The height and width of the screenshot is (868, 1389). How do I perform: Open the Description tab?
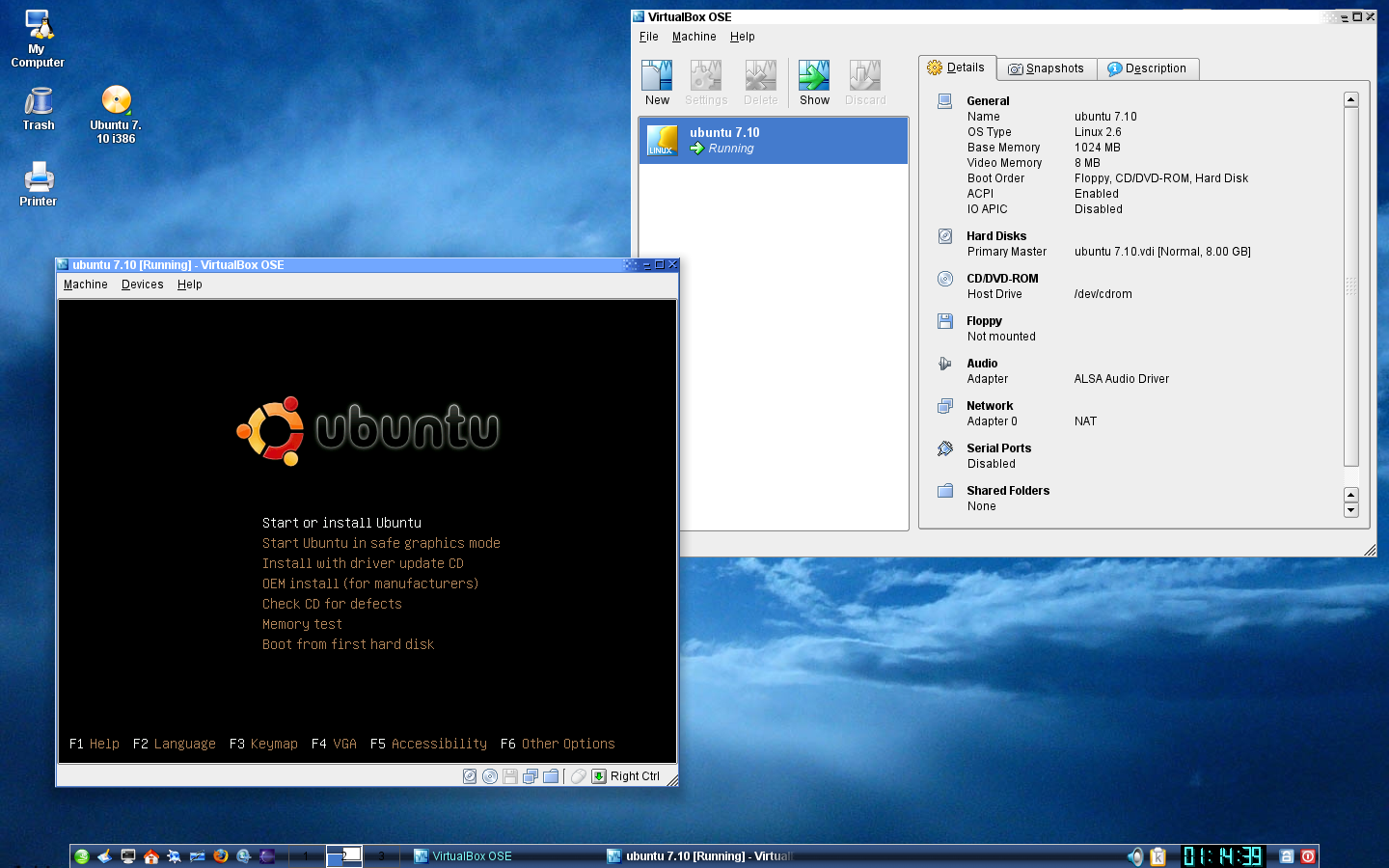pyautogui.click(x=1148, y=68)
